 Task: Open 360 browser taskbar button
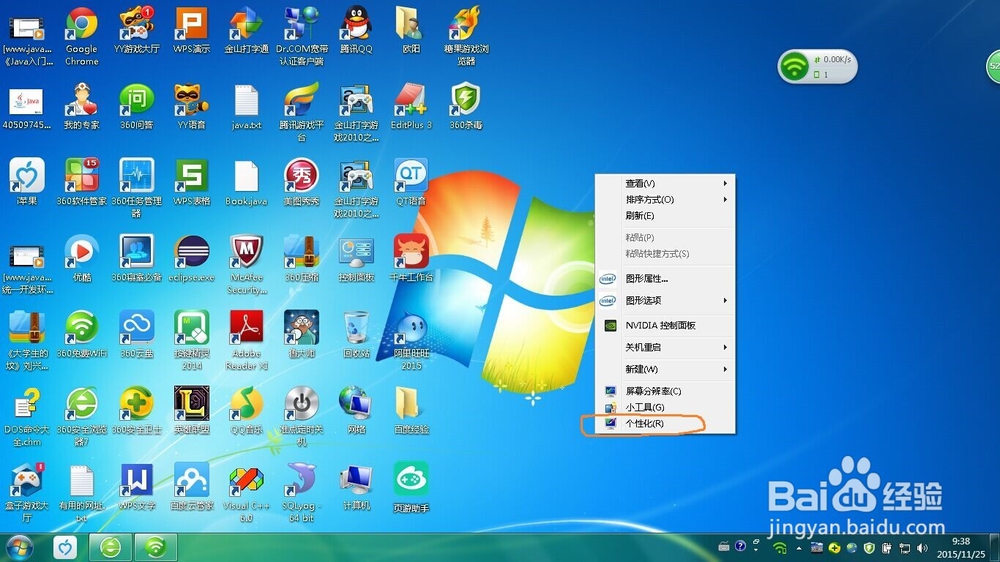(x=110, y=547)
